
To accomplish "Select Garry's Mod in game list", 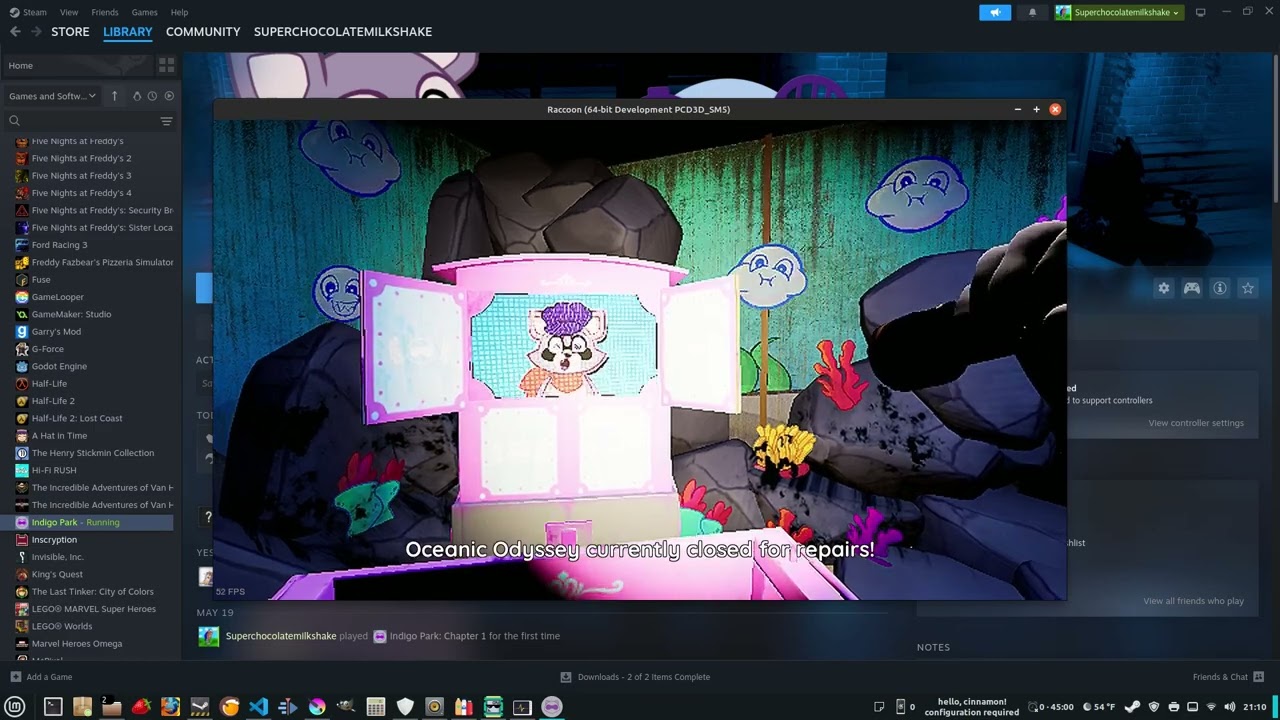I will (x=56, y=331).
